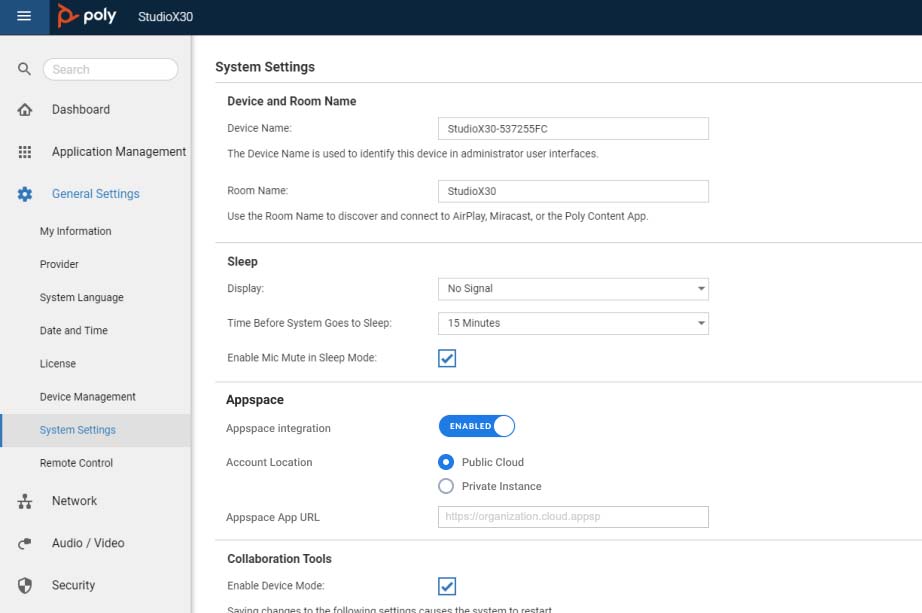Image resolution: width=922 pixels, height=613 pixels.
Task: Select Public Cloud account location
Action: (x=446, y=462)
